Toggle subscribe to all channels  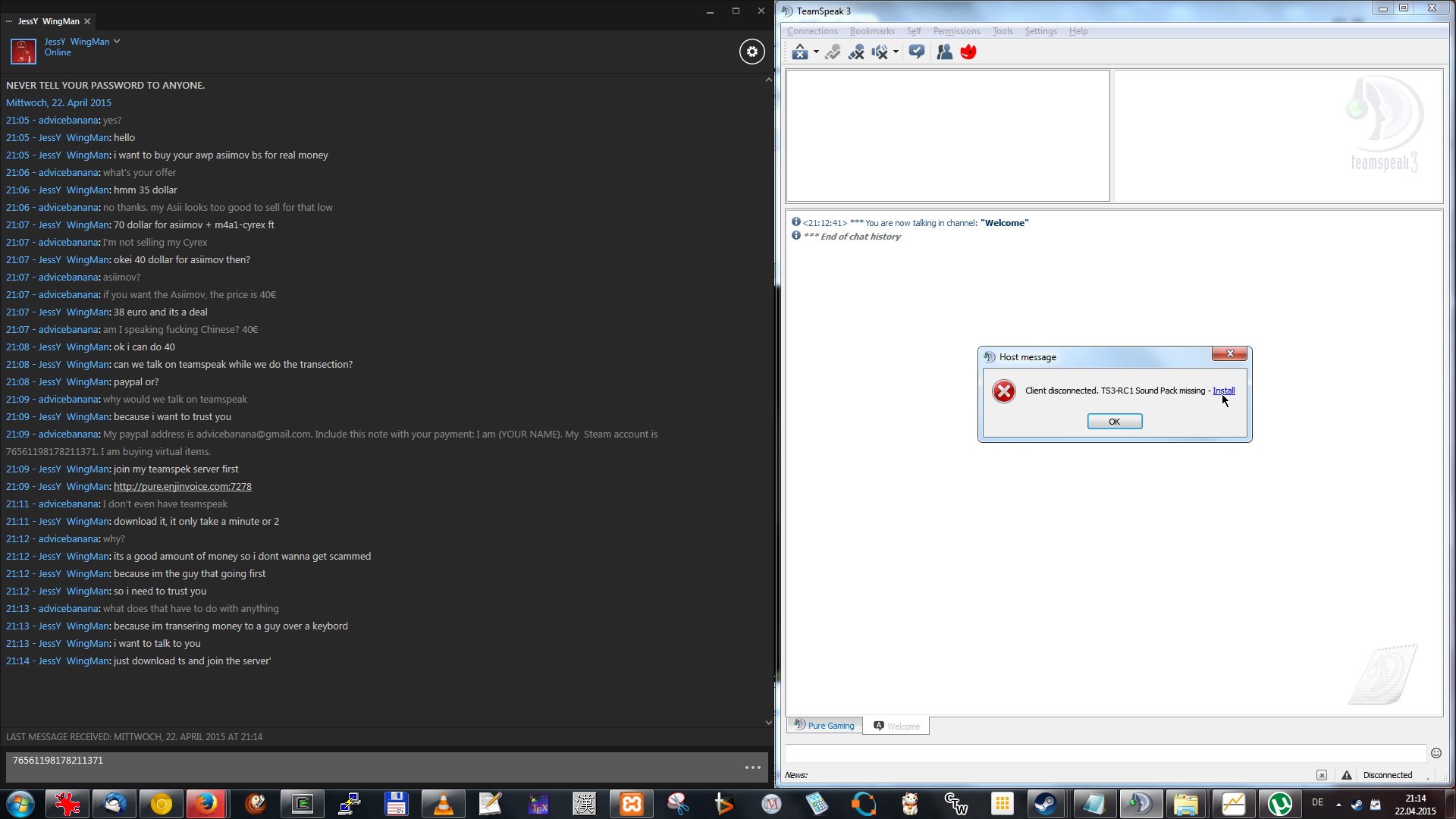(x=916, y=52)
